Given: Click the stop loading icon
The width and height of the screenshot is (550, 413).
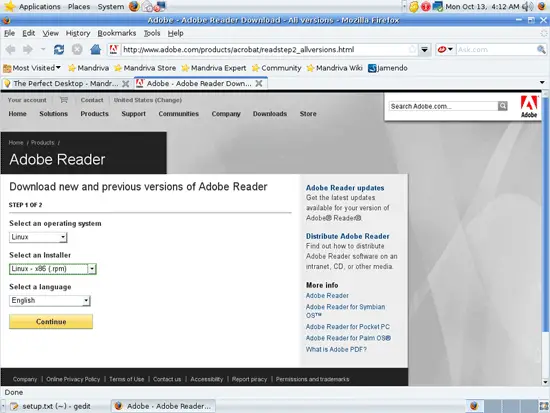Looking at the screenshot, I should tap(77, 49).
